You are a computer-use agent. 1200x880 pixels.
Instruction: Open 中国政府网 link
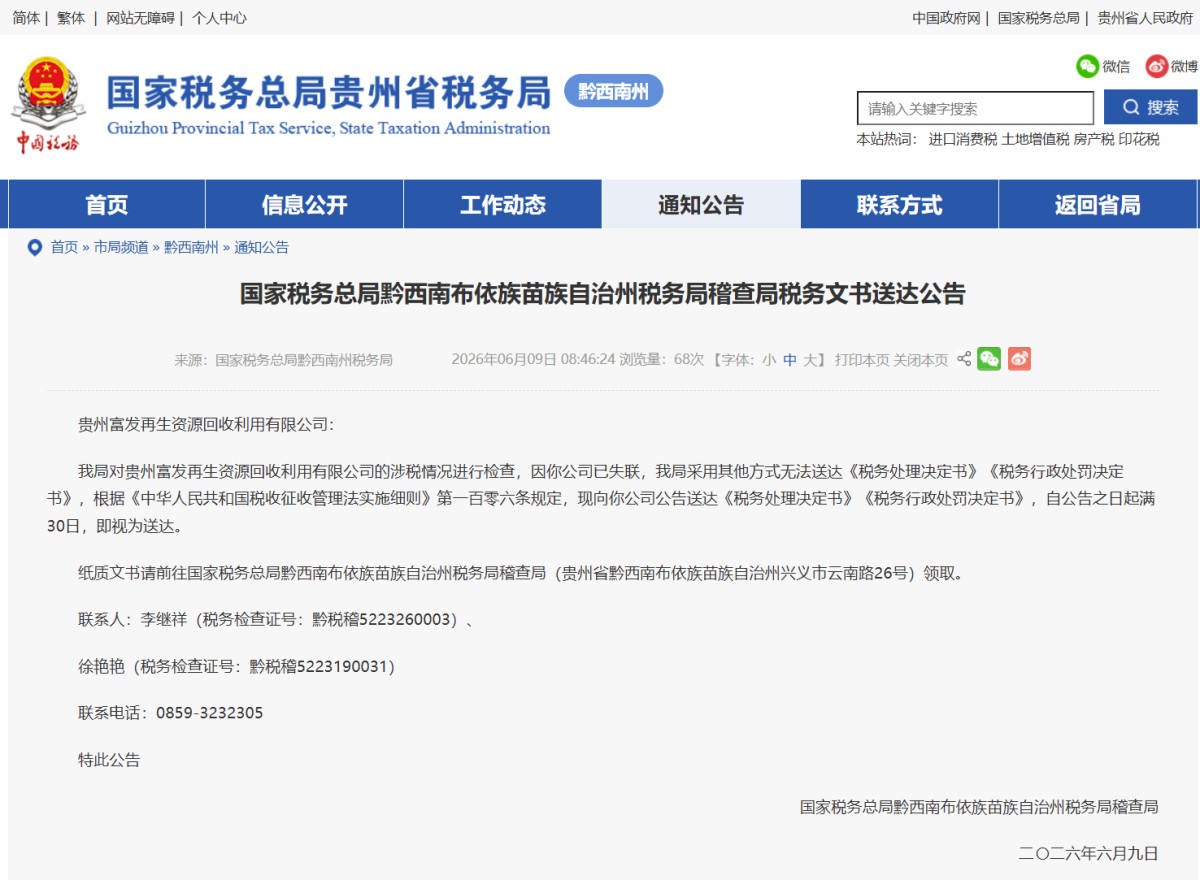(946, 18)
